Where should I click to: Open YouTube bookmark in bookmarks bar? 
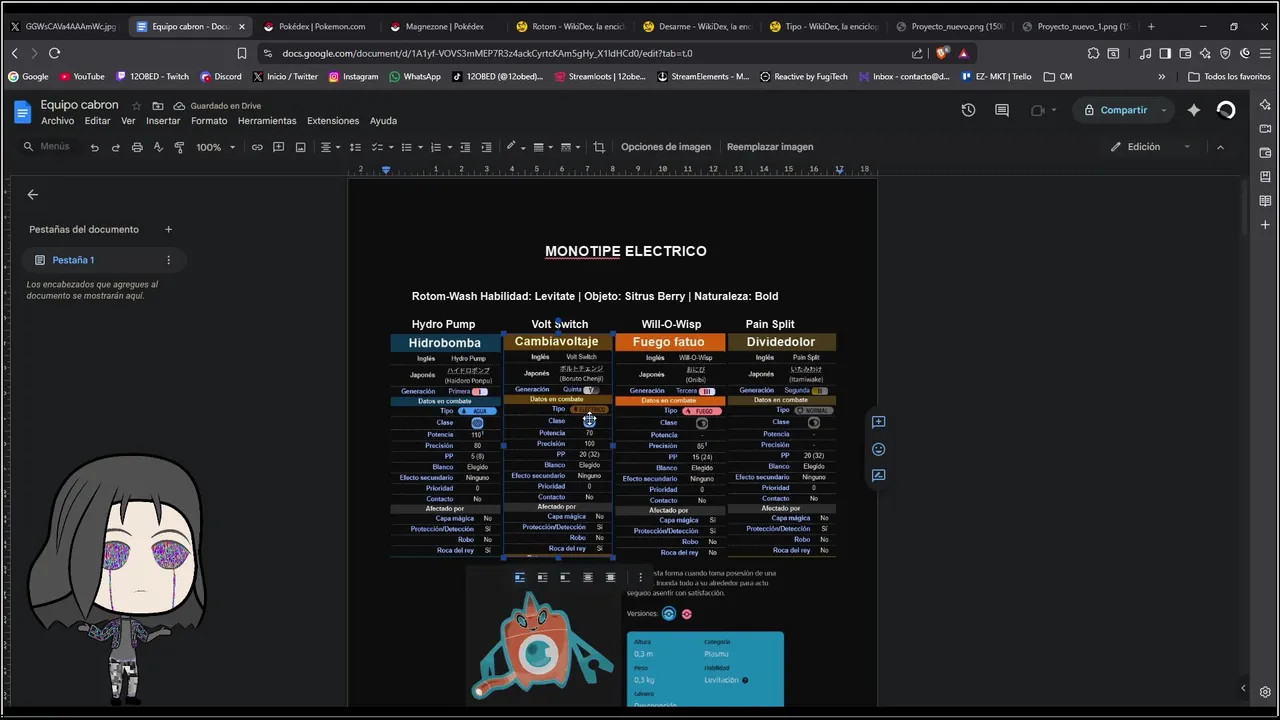click(x=82, y=76)
